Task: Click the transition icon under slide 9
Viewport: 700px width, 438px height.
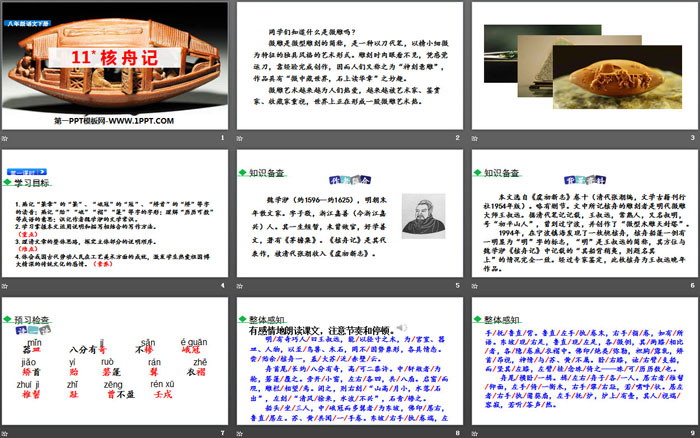Action: (475, 430)
